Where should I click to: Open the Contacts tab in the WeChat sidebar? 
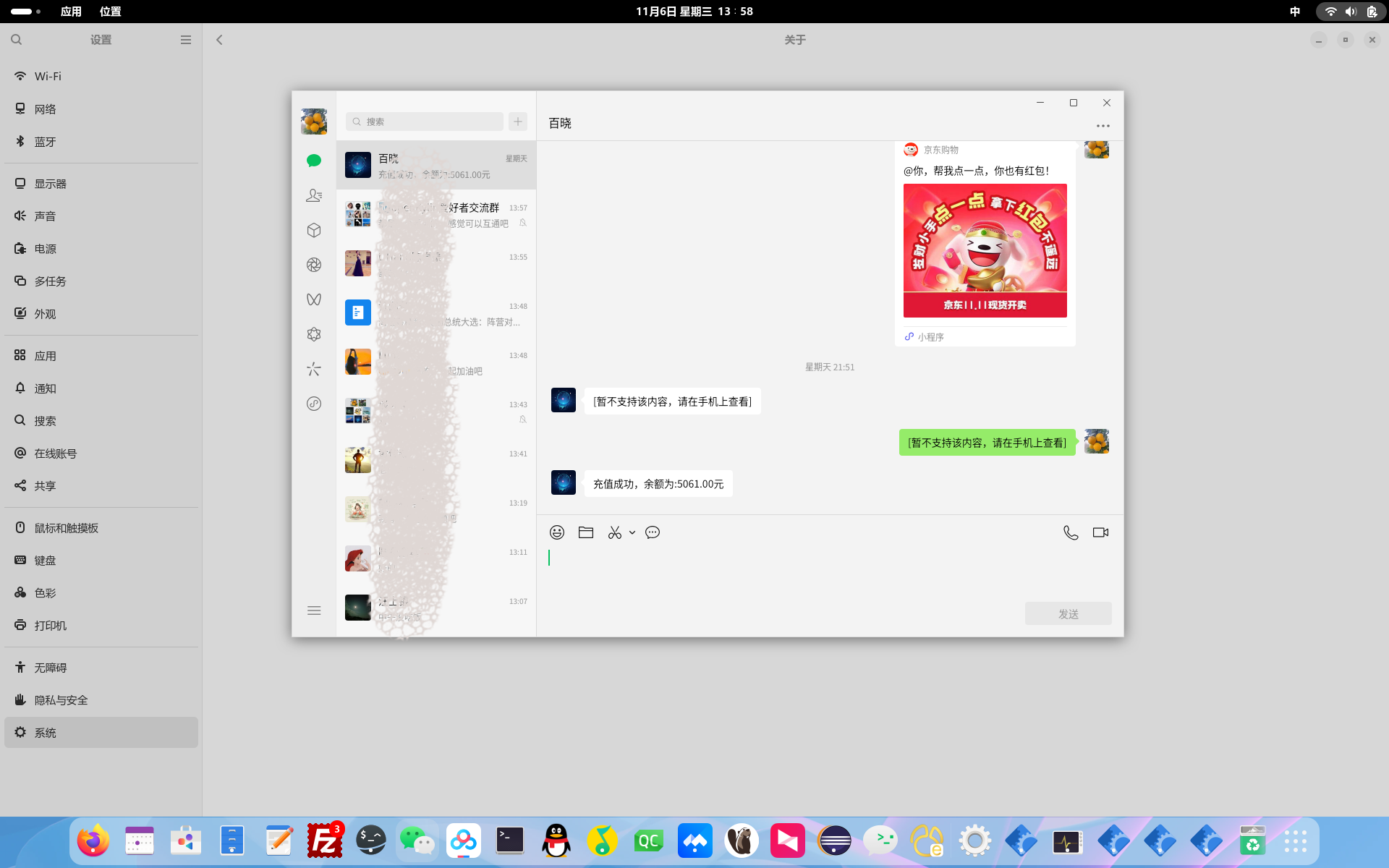point(314,195)
